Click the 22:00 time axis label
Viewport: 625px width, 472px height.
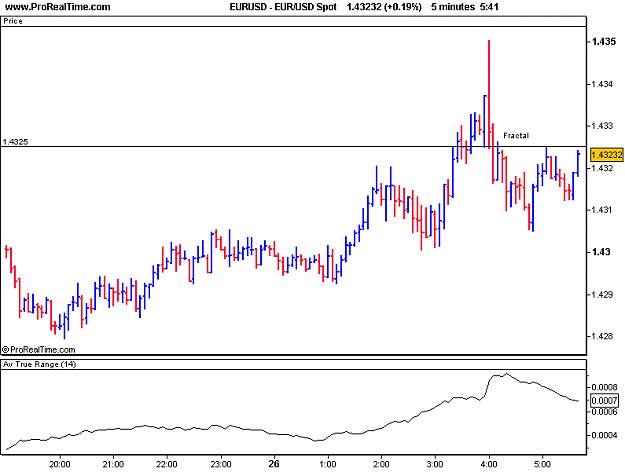pyautogui.click(x=167, y=464)
